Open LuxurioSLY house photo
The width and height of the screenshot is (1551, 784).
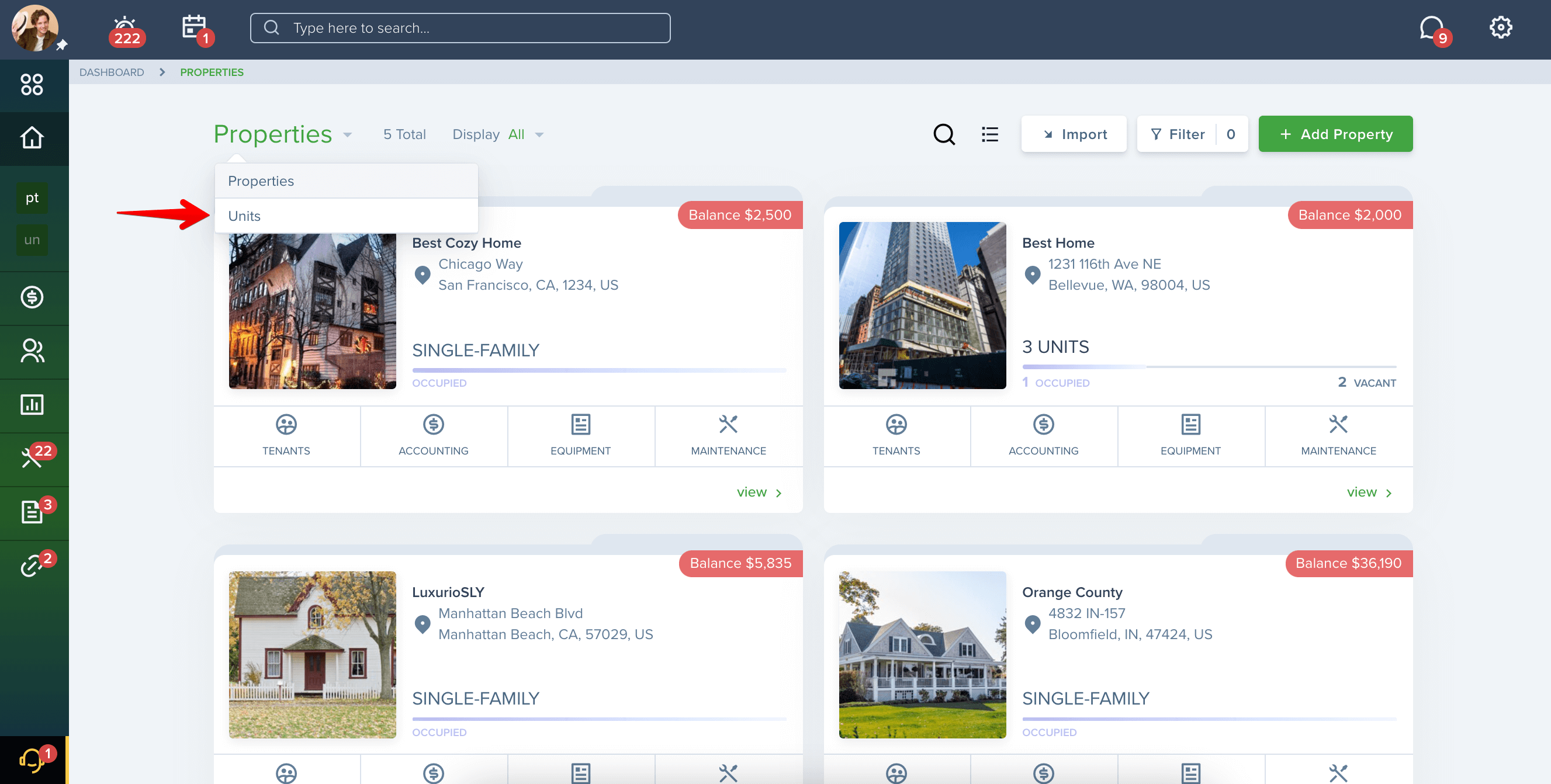coord(312,655)
